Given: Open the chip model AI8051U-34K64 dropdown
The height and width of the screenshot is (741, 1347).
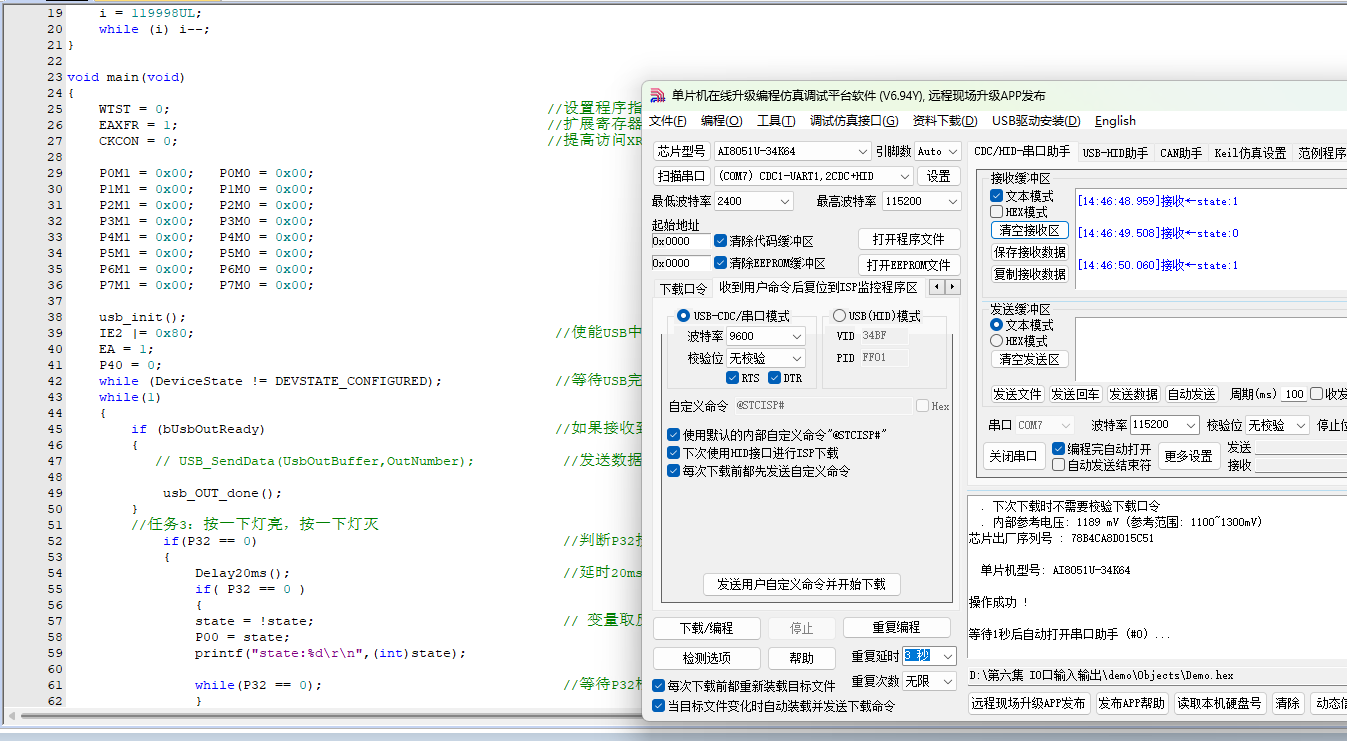Looking at the screenshot, I should pos(792,151).
